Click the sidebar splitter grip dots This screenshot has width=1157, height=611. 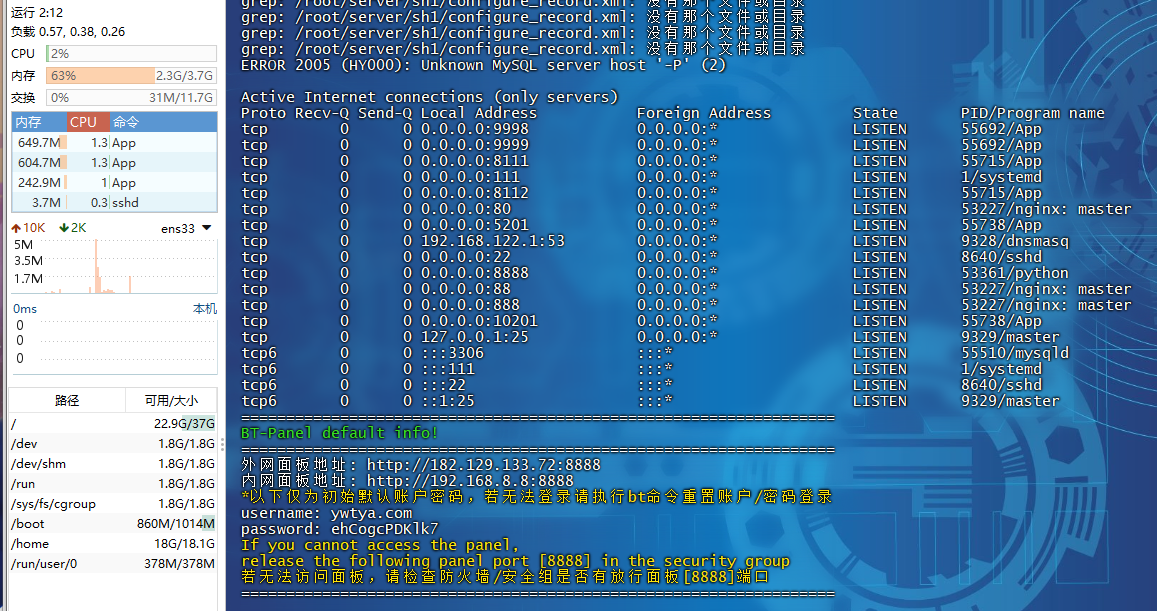(222, 444)
